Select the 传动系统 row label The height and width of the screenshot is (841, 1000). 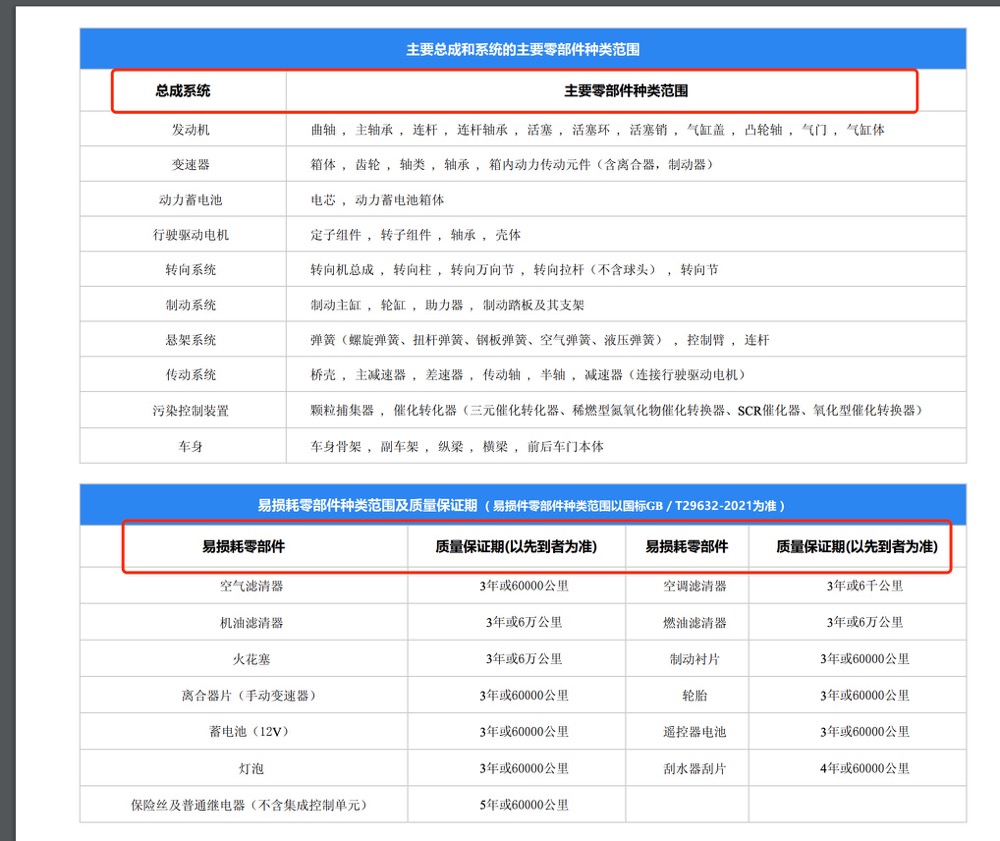click(x=191, y=374)
